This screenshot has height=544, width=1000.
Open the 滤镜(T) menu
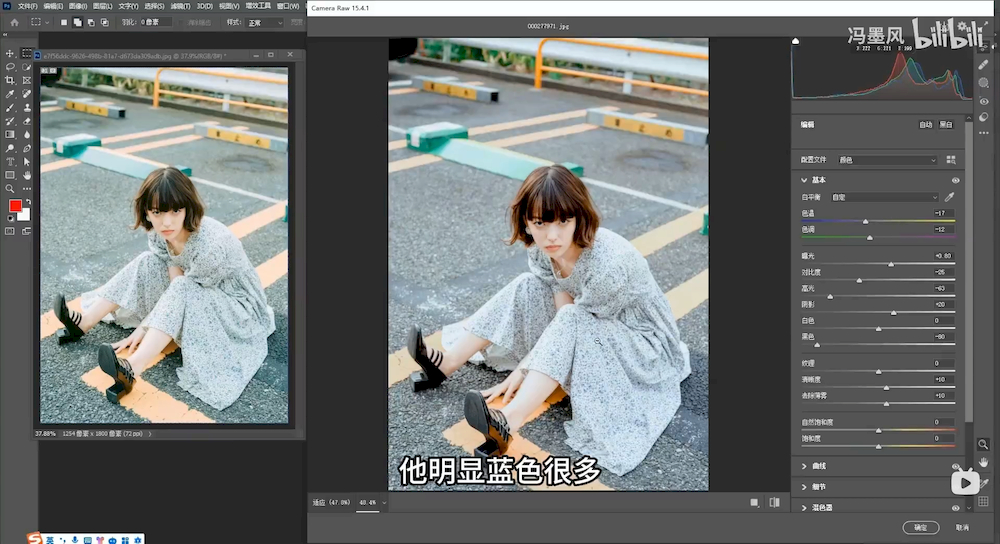point(180,6)
